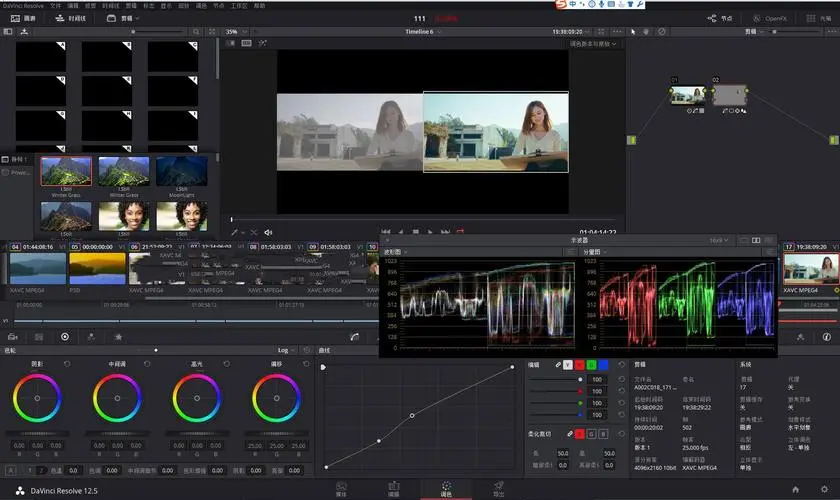
Task: Switch to the Deliver (导出) page tab
Action: coord(499,489)
